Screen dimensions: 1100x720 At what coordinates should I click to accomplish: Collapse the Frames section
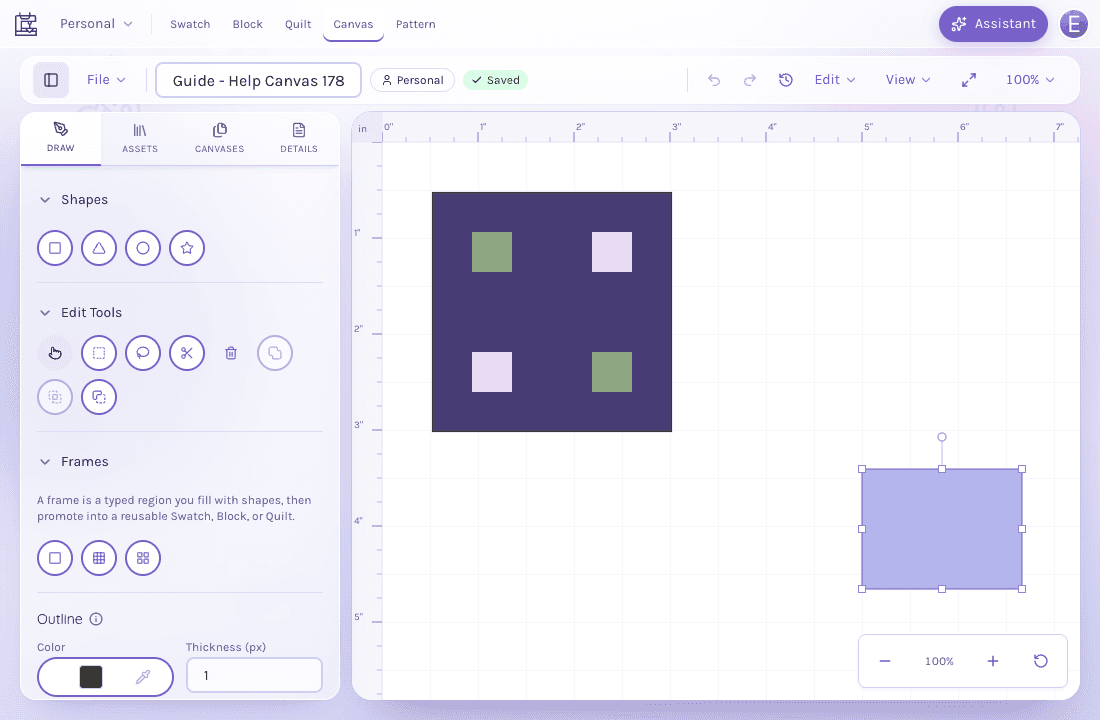pos(45,462)
